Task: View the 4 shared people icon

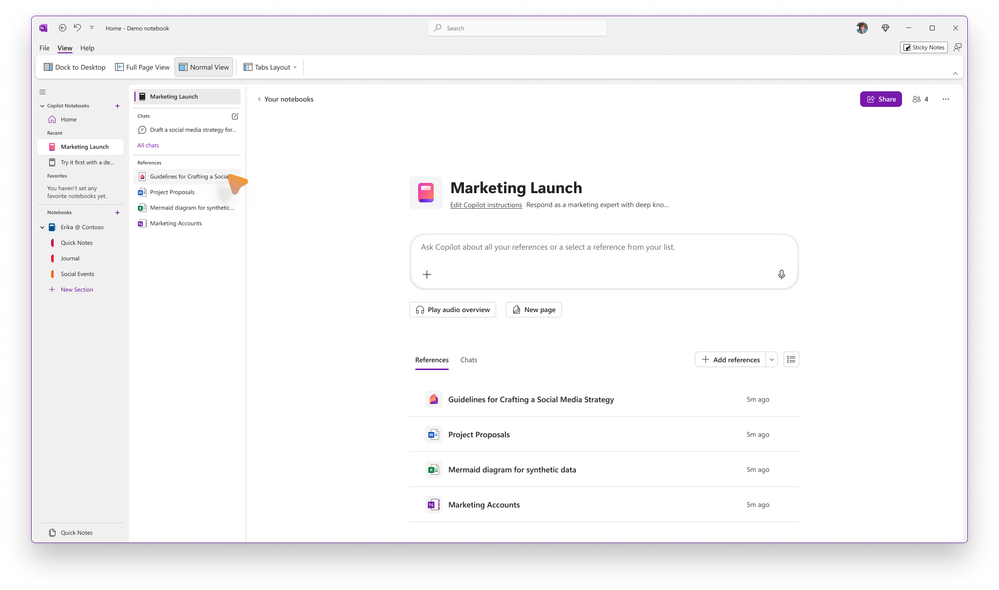Action: point(920,99)
